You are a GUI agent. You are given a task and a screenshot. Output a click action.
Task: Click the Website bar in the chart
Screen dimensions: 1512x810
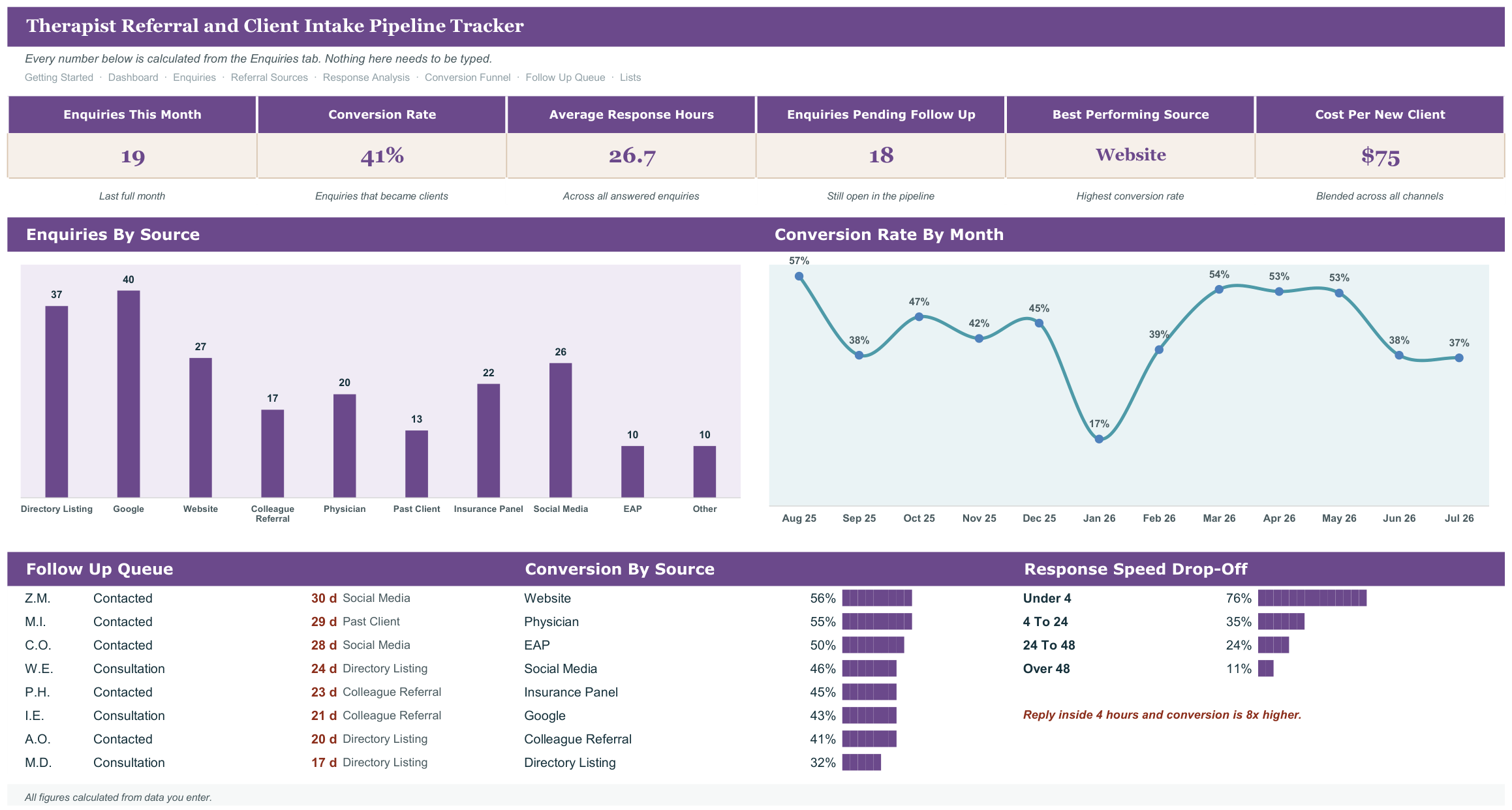(200, 428)
